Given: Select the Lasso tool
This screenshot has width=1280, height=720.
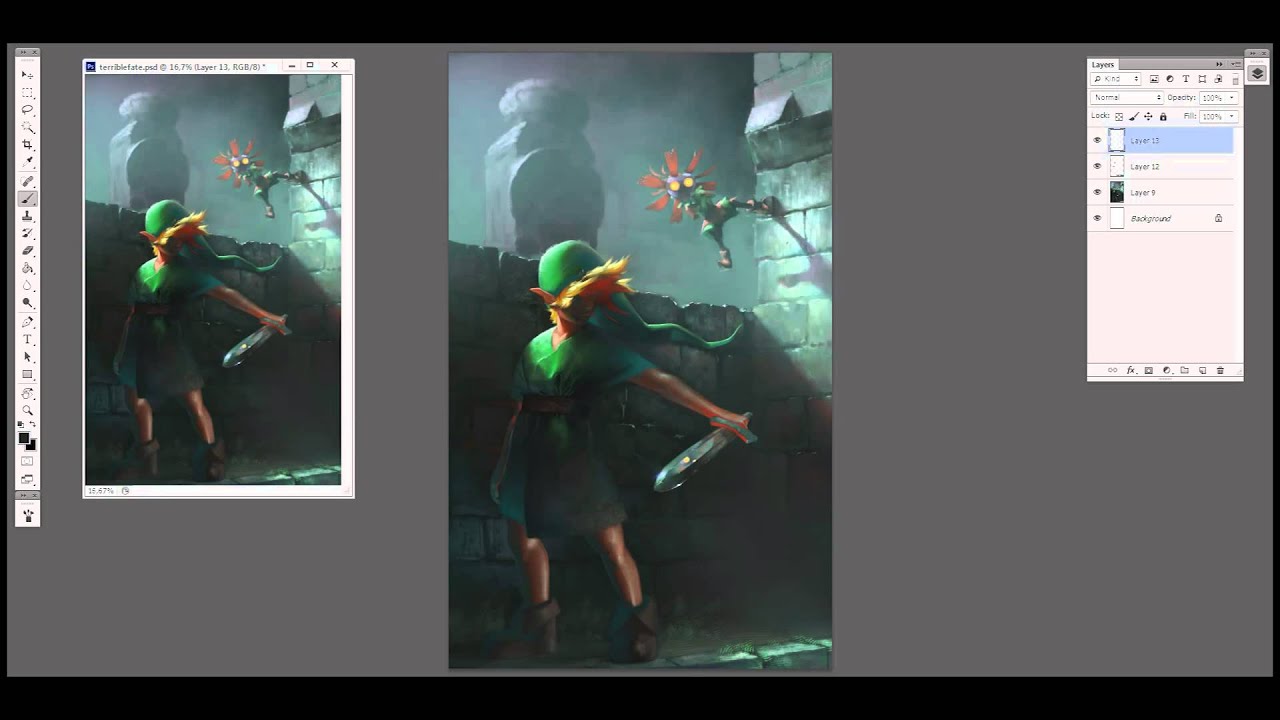Looking at the screenshot, I should point(28,109).
